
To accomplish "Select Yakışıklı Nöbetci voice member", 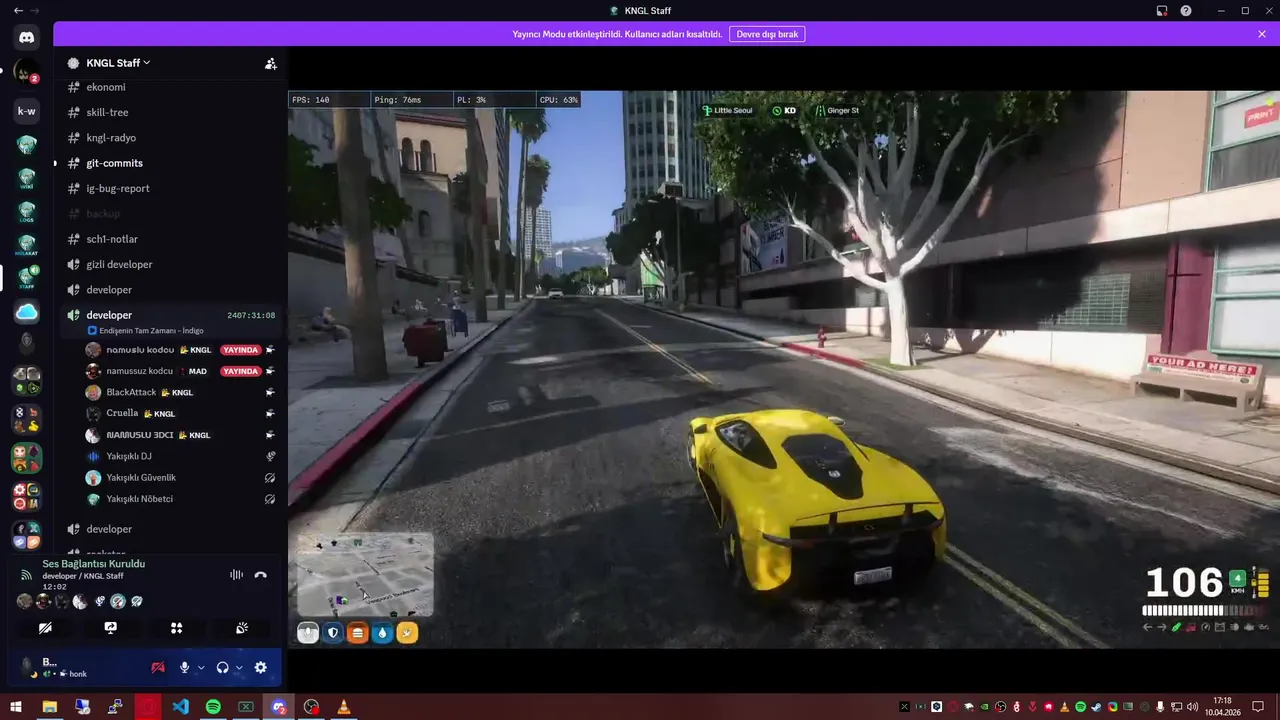I will (x=180, y=499).
